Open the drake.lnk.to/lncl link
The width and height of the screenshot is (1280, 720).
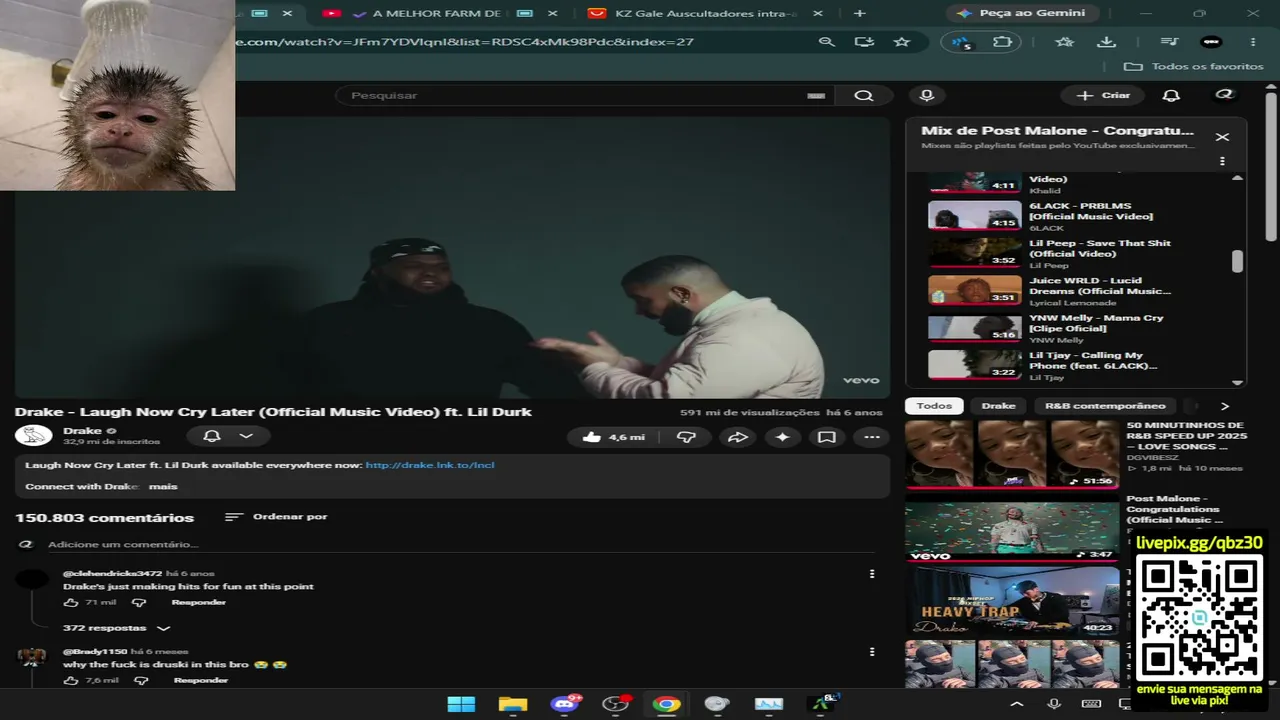pos(430,465)
